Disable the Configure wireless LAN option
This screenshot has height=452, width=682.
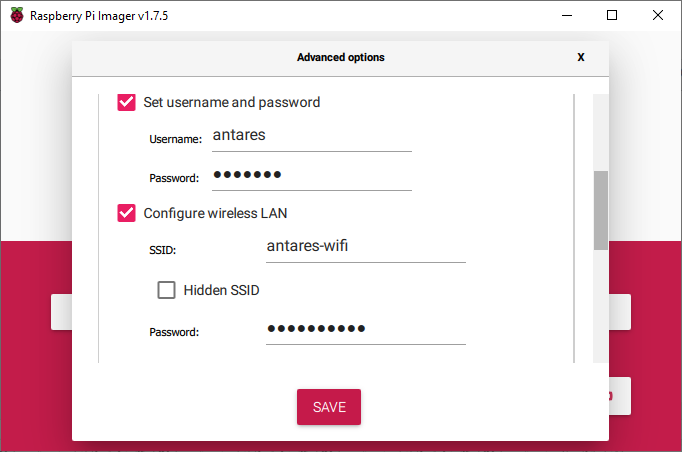point(127,213)
